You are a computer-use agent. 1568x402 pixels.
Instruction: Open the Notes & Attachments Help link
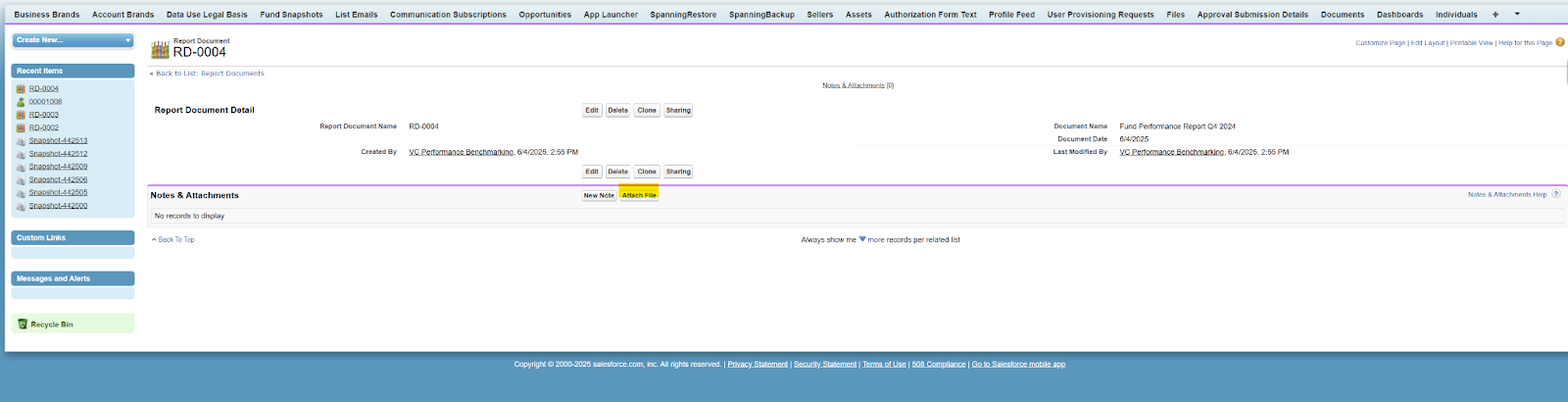(x=1507, y=194)
